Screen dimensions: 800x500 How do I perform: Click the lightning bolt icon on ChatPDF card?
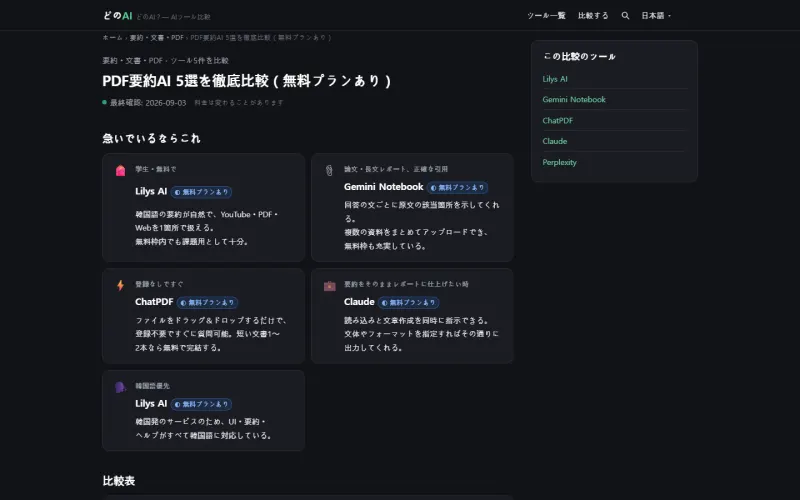tap(120, 285)
